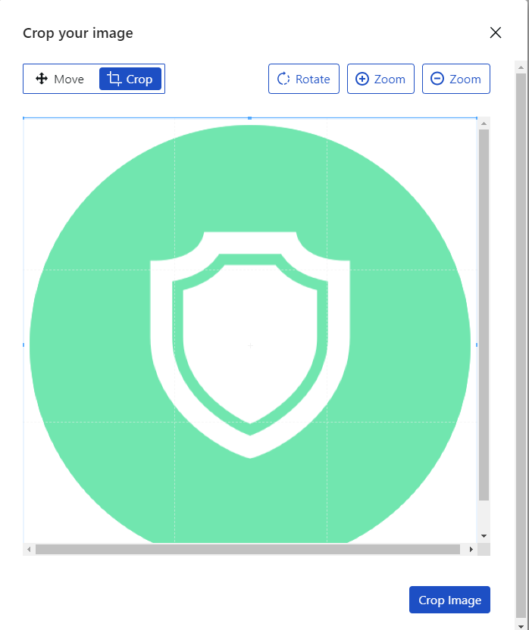Select the Move mode button

(60, 79)
